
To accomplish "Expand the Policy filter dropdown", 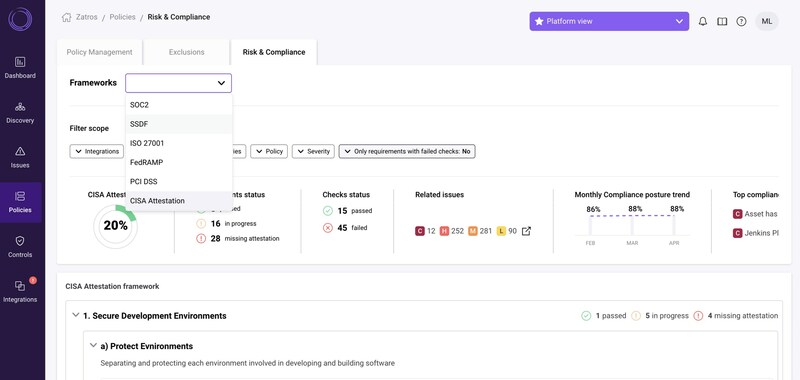I will pyautogui.click(x=269, y=151).
